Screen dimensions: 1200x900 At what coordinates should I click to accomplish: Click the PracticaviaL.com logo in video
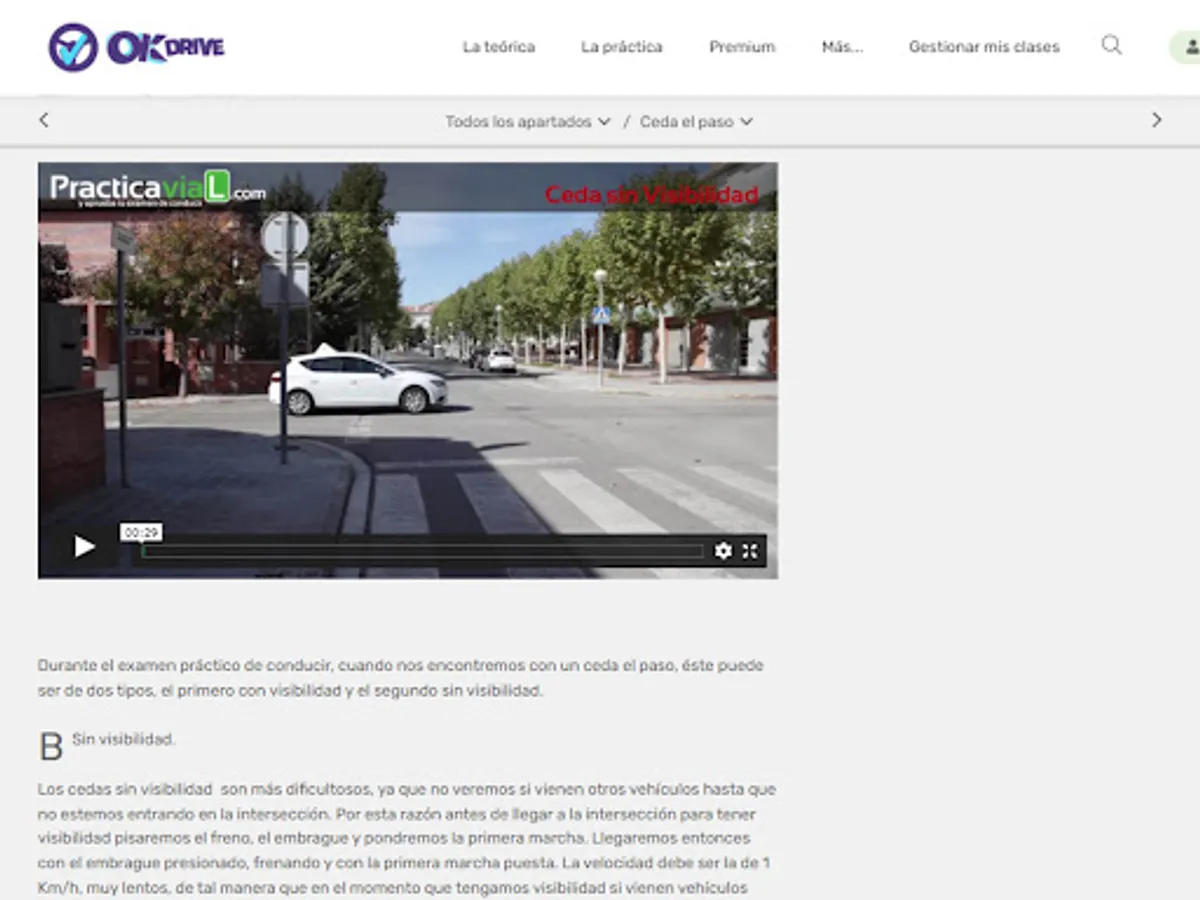click(x=157, y=187)
